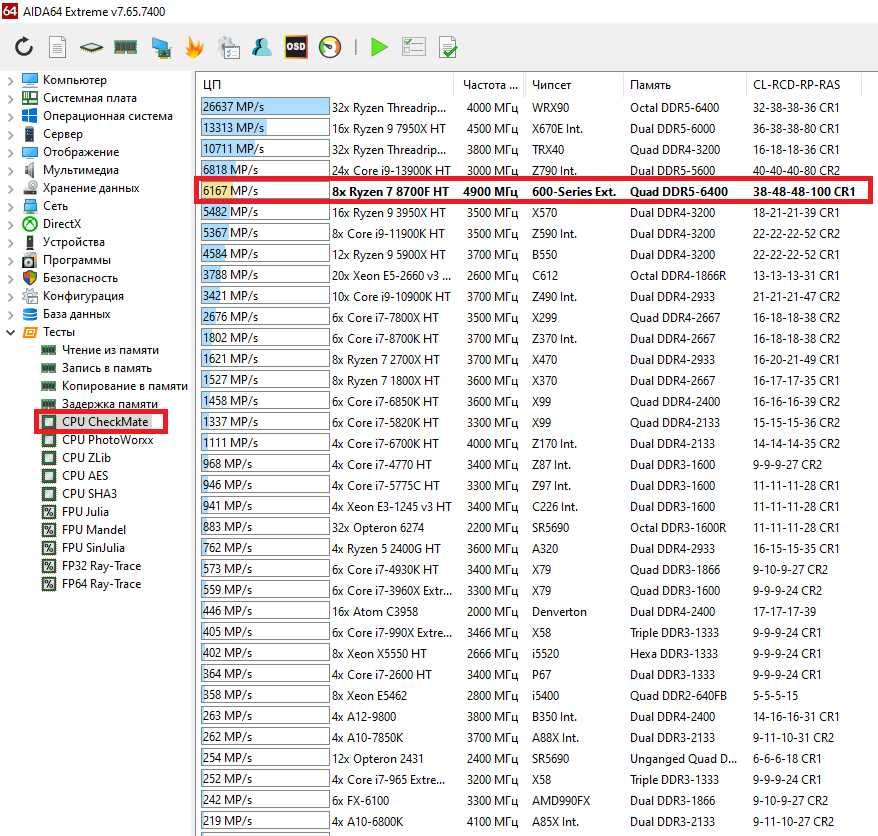Select Задержка памяти test

110,404
